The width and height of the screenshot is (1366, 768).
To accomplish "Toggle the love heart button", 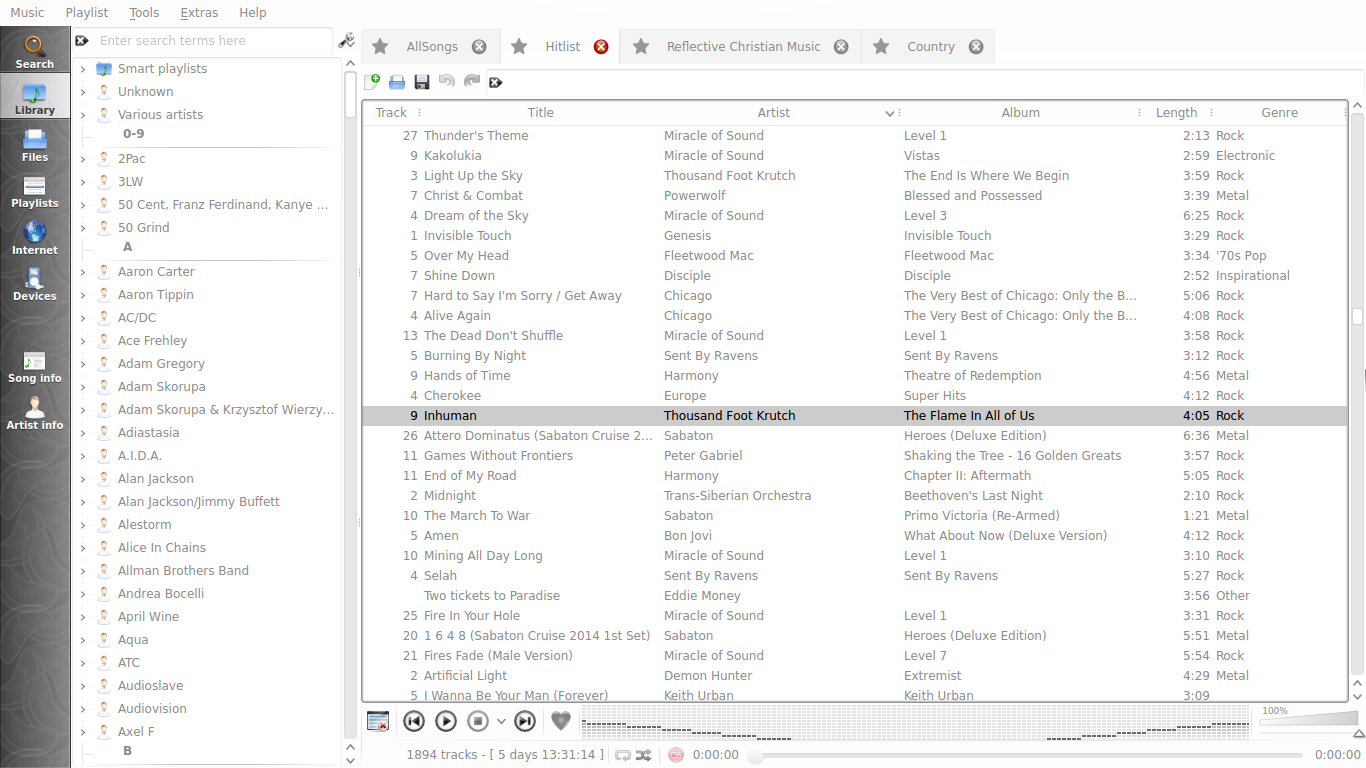I will tap(561, 721).
